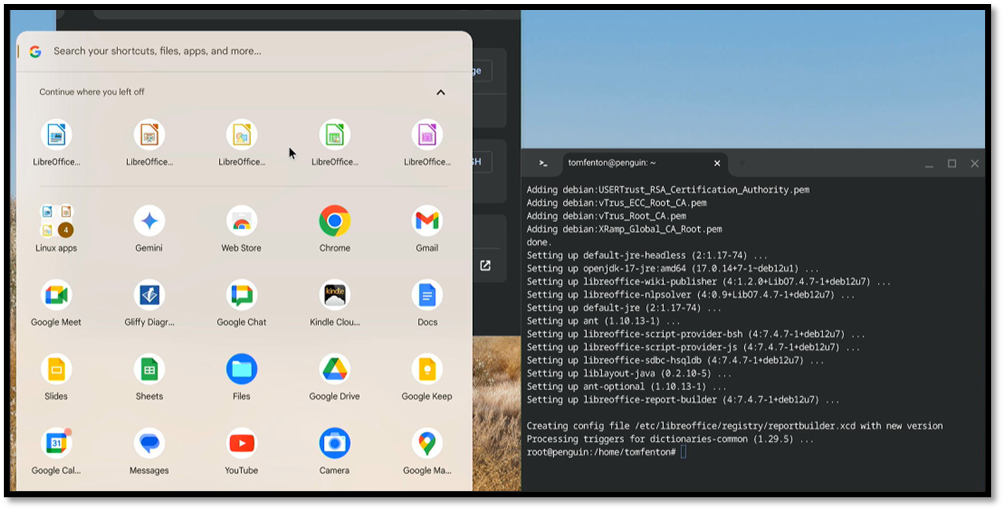Open the Sheets app
Screen dimensions: 1004x510
click(x=149, y=370)
